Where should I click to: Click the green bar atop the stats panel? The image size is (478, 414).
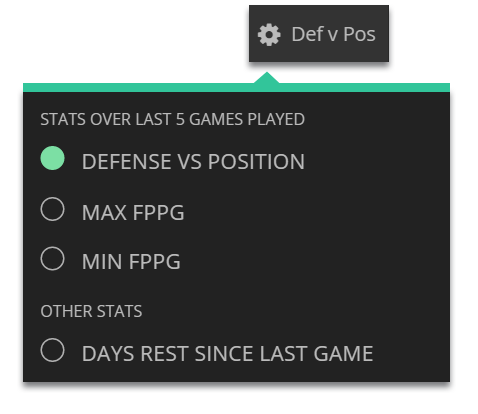coord(236,88)
